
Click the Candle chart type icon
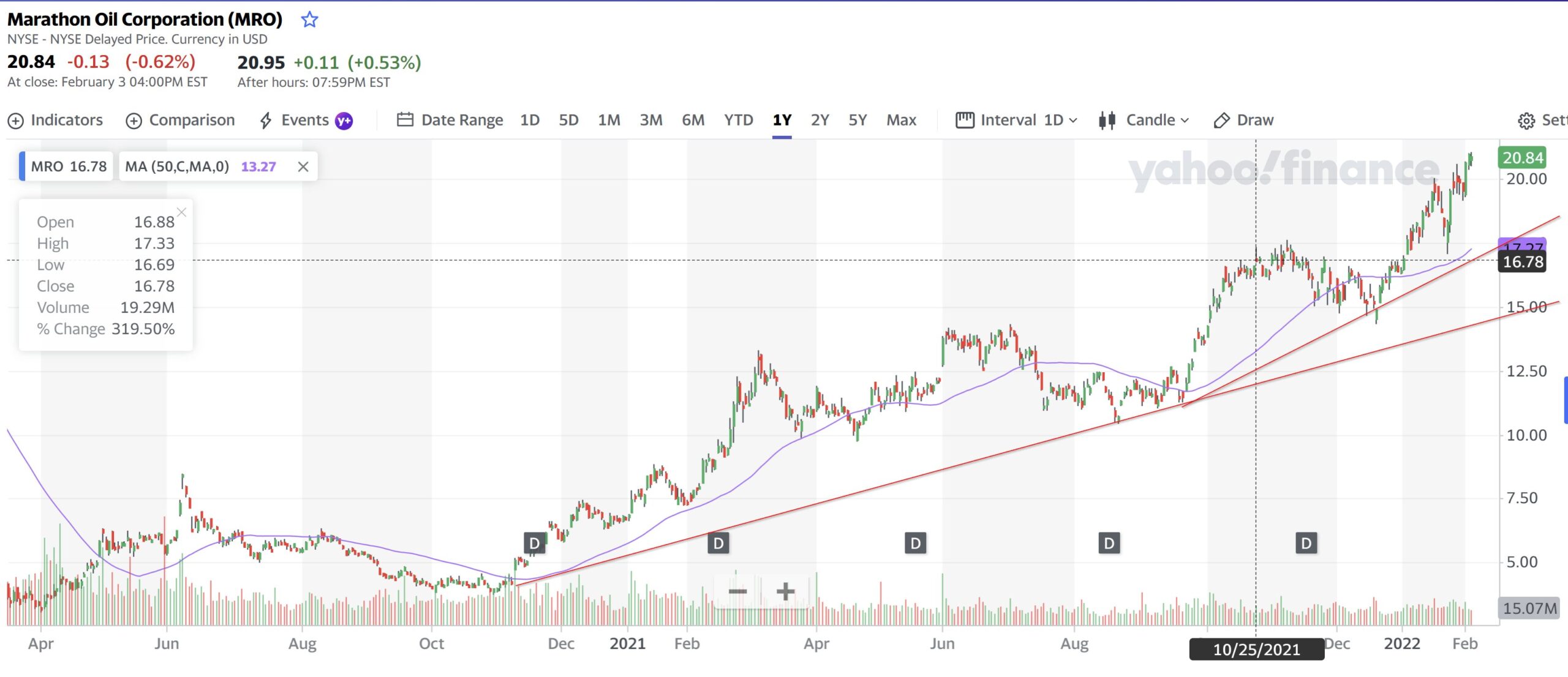[1107, 120]
